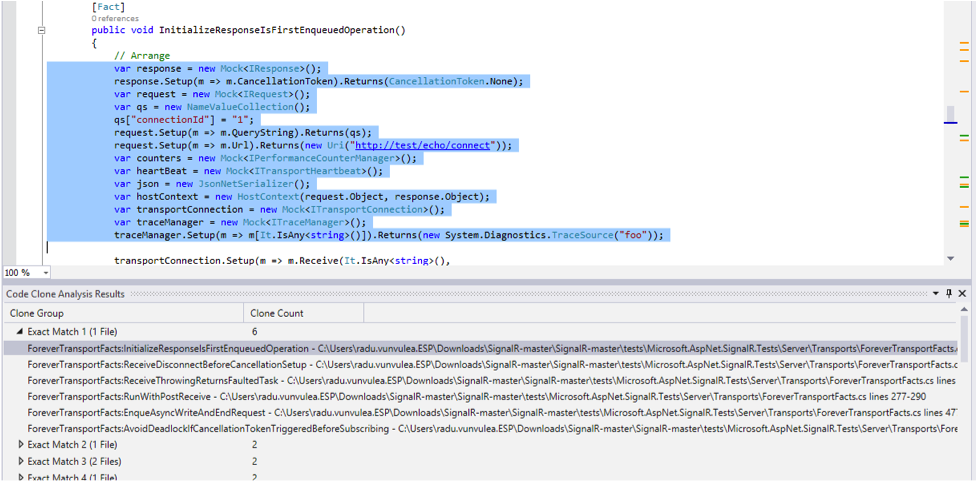Viewport: 977px width, 482px height.
Task: Click the Code Clone Analysis Results title bar
Action: pyautogui.click(x=400, y=294)
